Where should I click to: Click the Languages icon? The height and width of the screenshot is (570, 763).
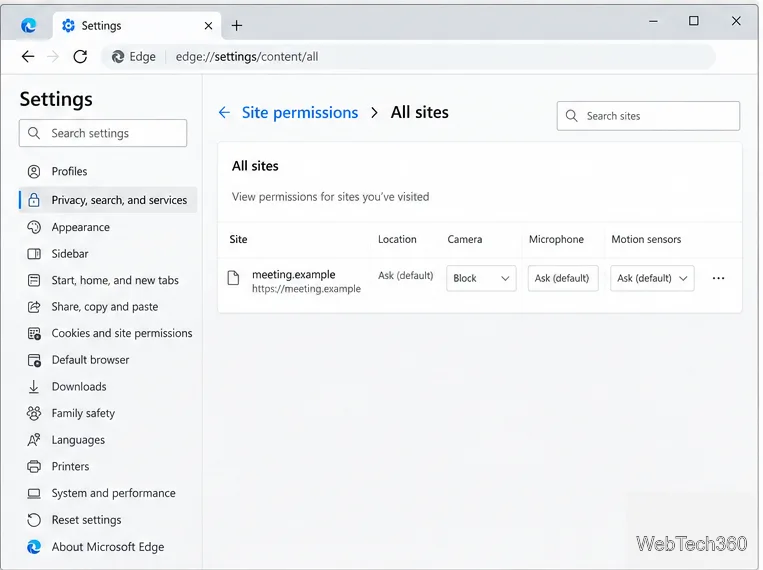34,440
